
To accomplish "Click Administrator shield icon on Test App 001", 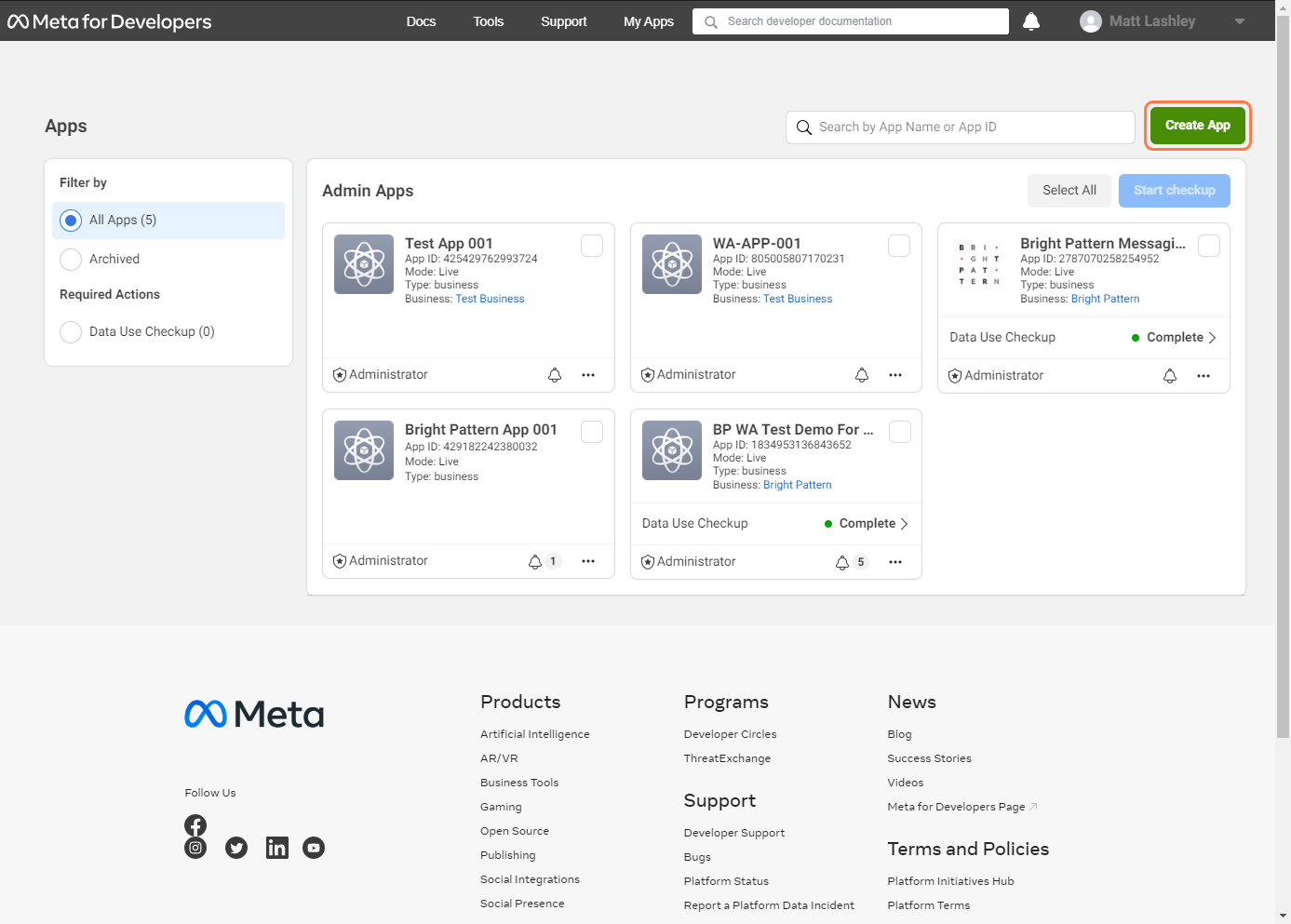I will 340,375.
